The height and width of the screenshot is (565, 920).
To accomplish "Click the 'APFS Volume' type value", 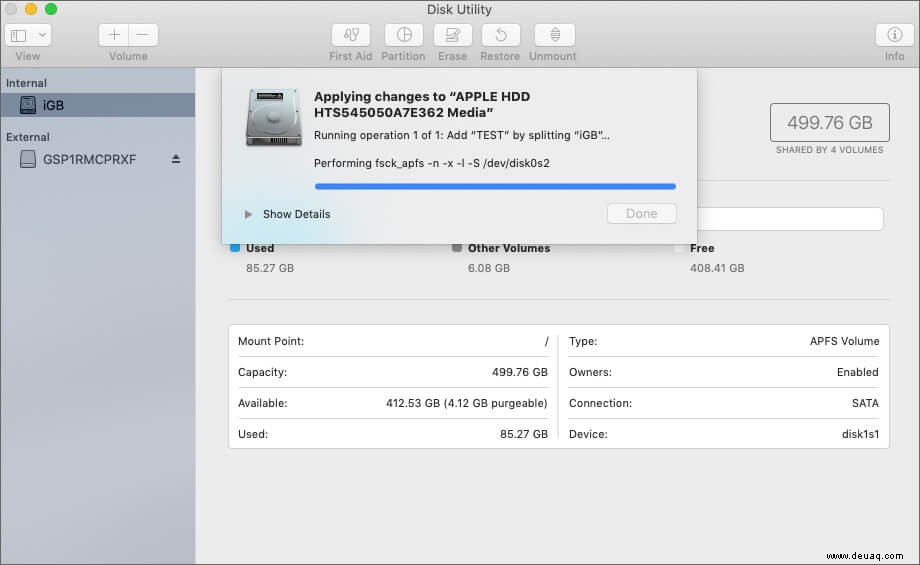I will point(844,341).
